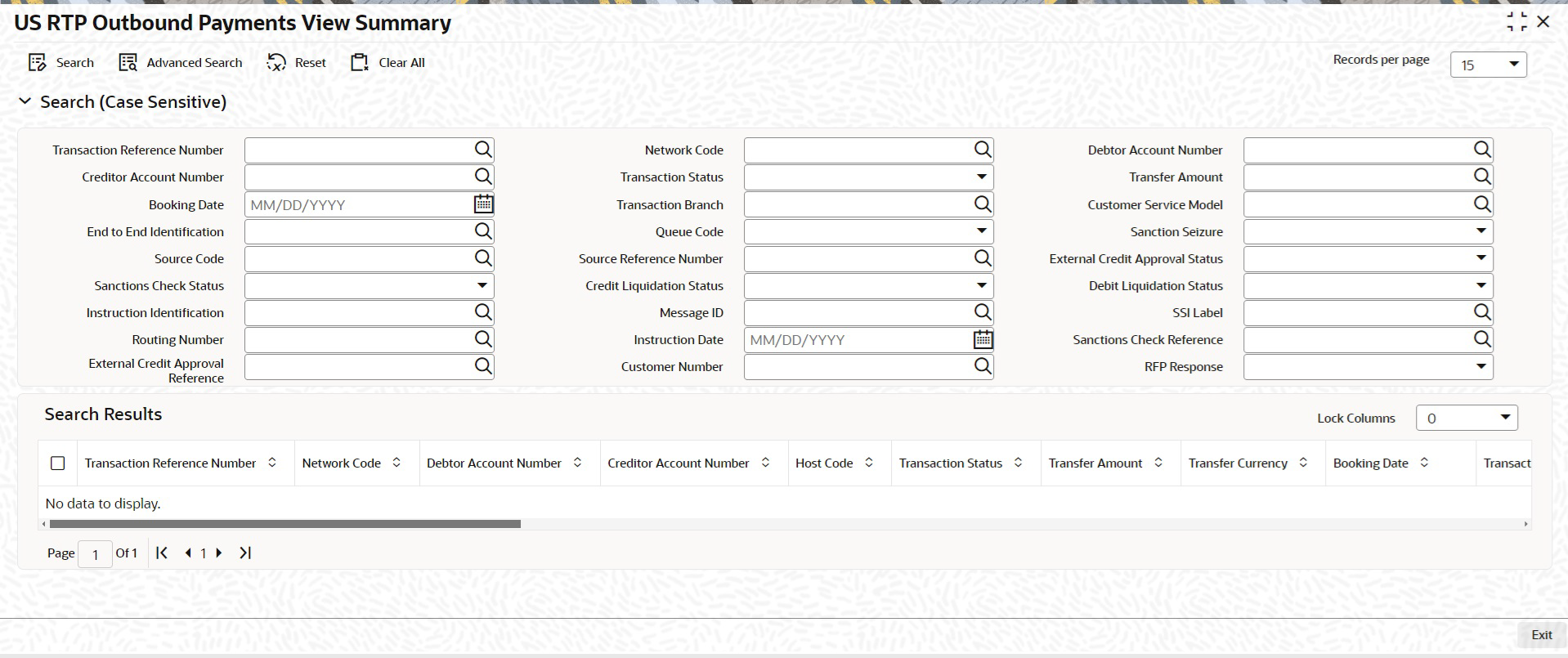Image resolution: width=1568 pixels, height=658 pixels.
Task: Sort by Network Code column
Action: point(396,463)
